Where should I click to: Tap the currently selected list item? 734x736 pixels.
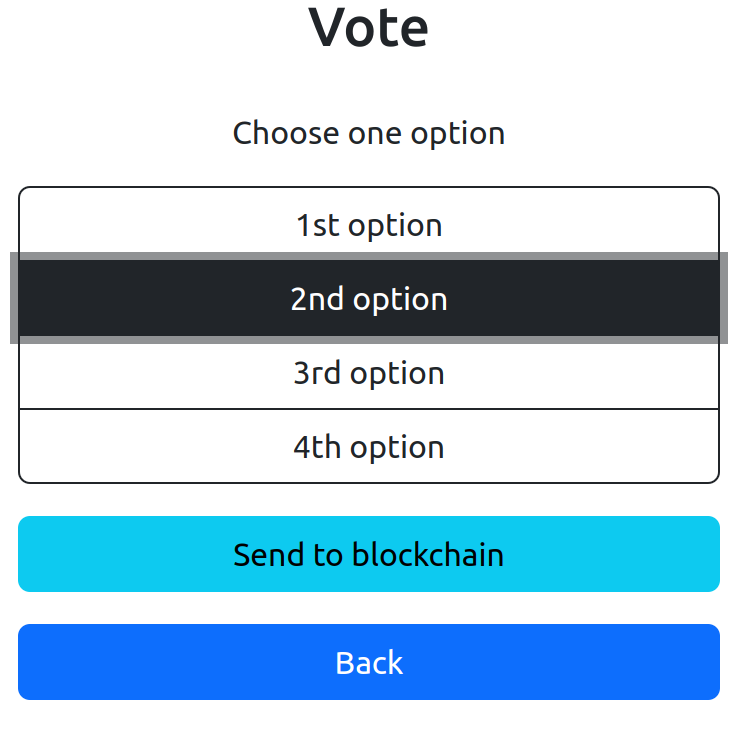[x=368, y=299]
